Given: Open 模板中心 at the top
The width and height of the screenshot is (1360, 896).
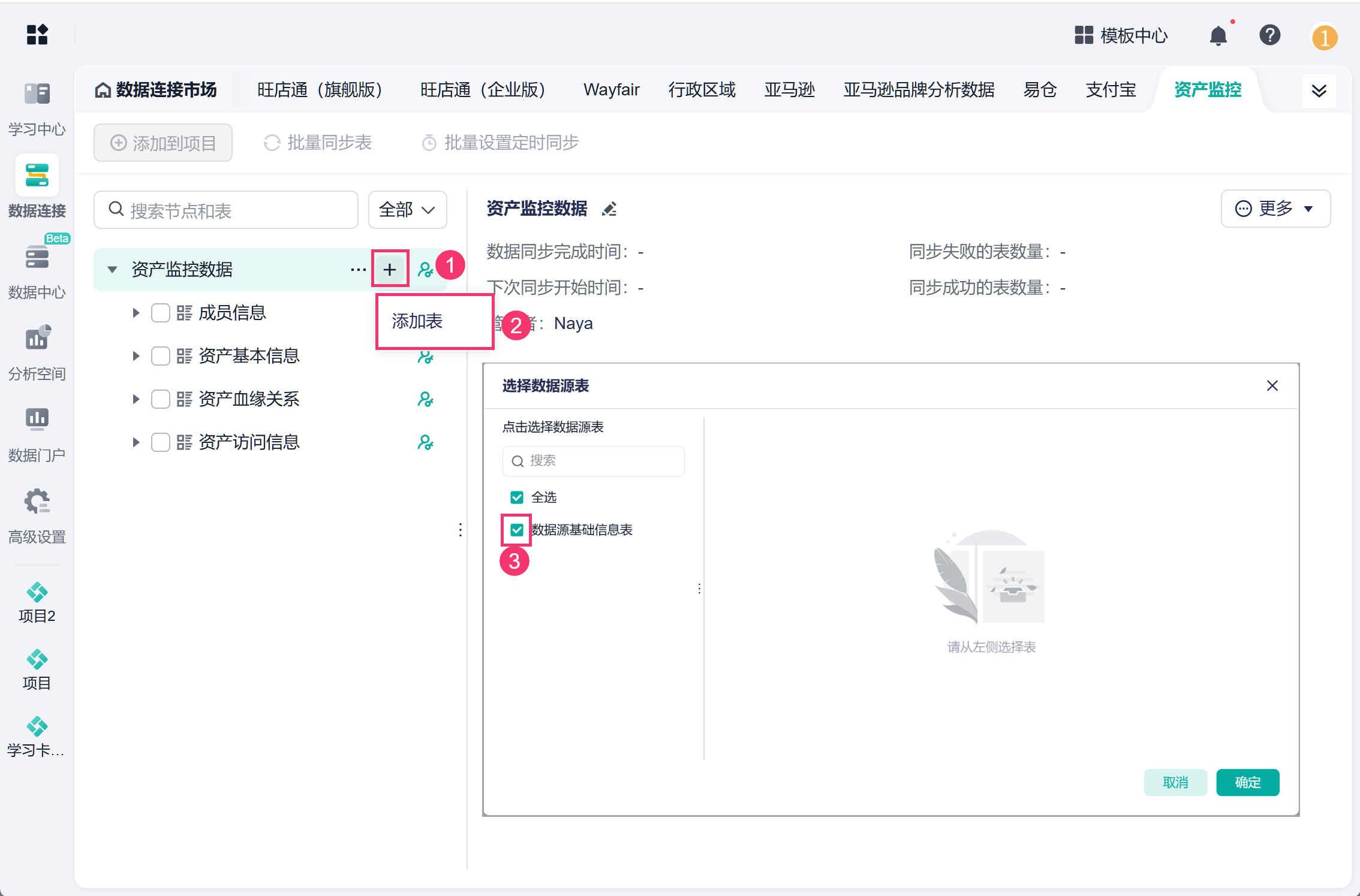Looking at the screenshot, I should (x=1121, y=35).
